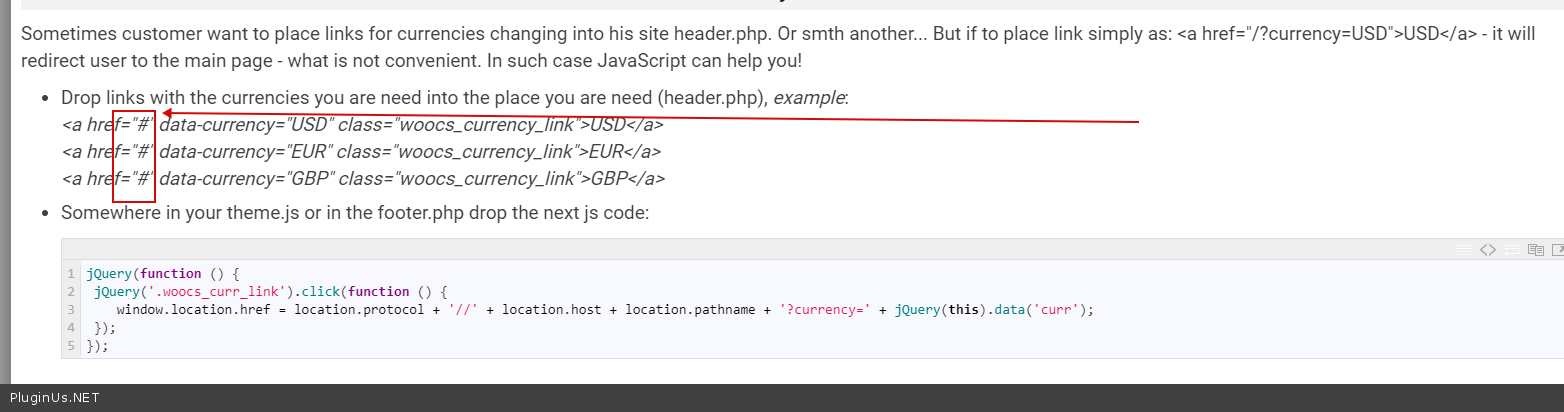Click the italic word "example"
Screen dimensions: 1564x412
pyautogui.click(x=809, y=98)
